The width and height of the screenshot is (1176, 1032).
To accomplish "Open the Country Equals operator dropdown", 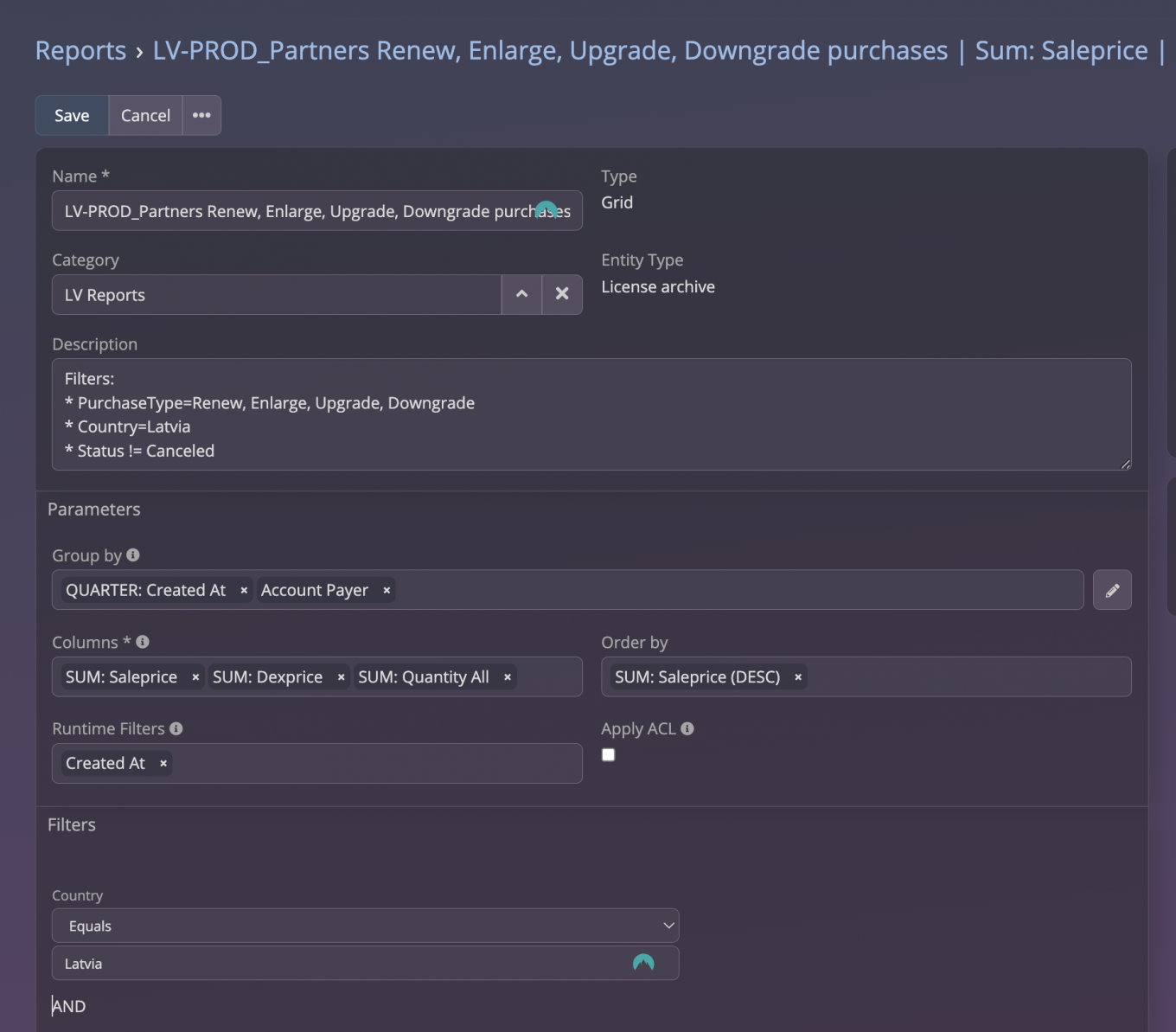I will tap(365, 926).
